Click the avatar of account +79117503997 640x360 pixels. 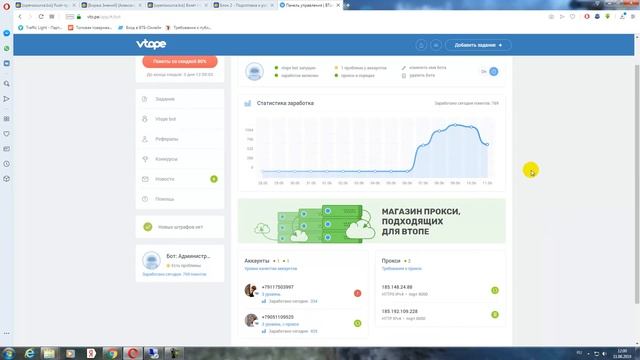(251, 290)
